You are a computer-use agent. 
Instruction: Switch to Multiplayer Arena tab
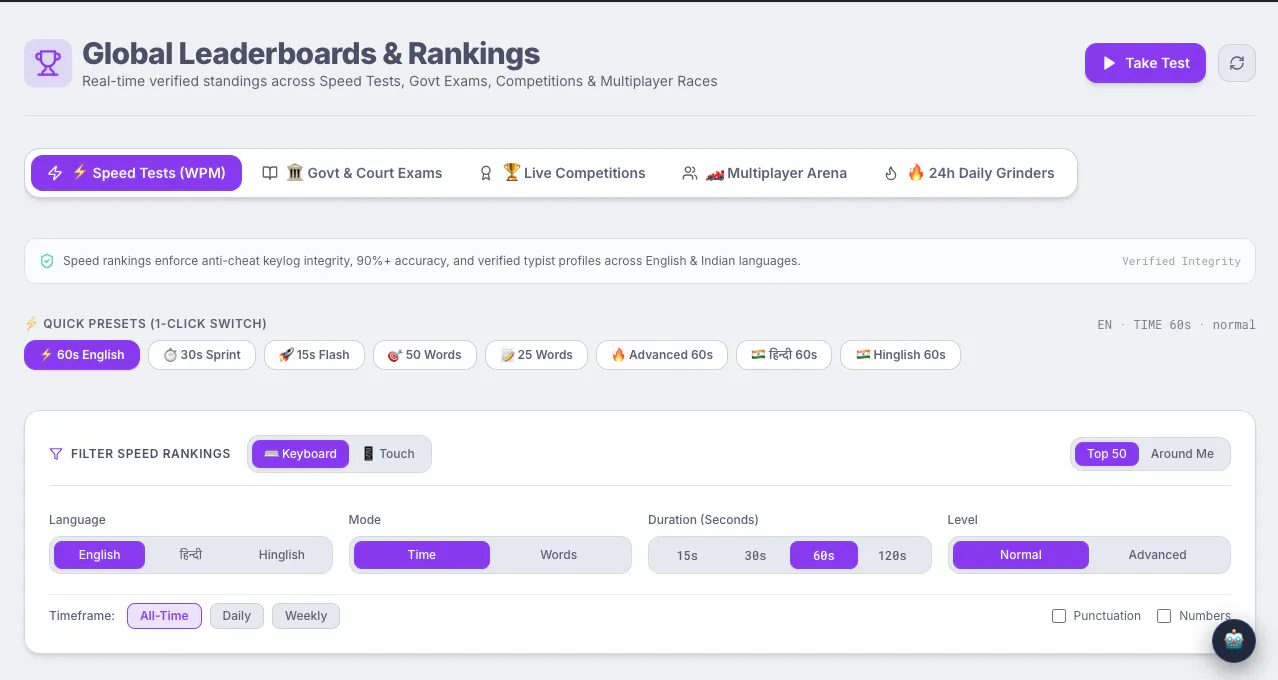click(x=765, y=173)
